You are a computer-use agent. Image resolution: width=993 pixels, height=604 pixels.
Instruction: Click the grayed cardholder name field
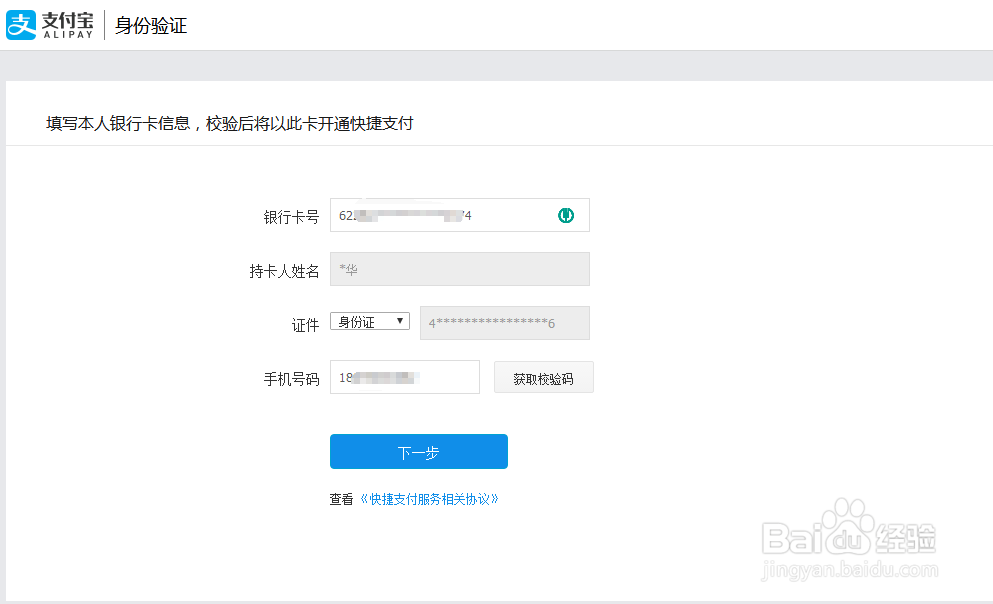coord(459,268)
